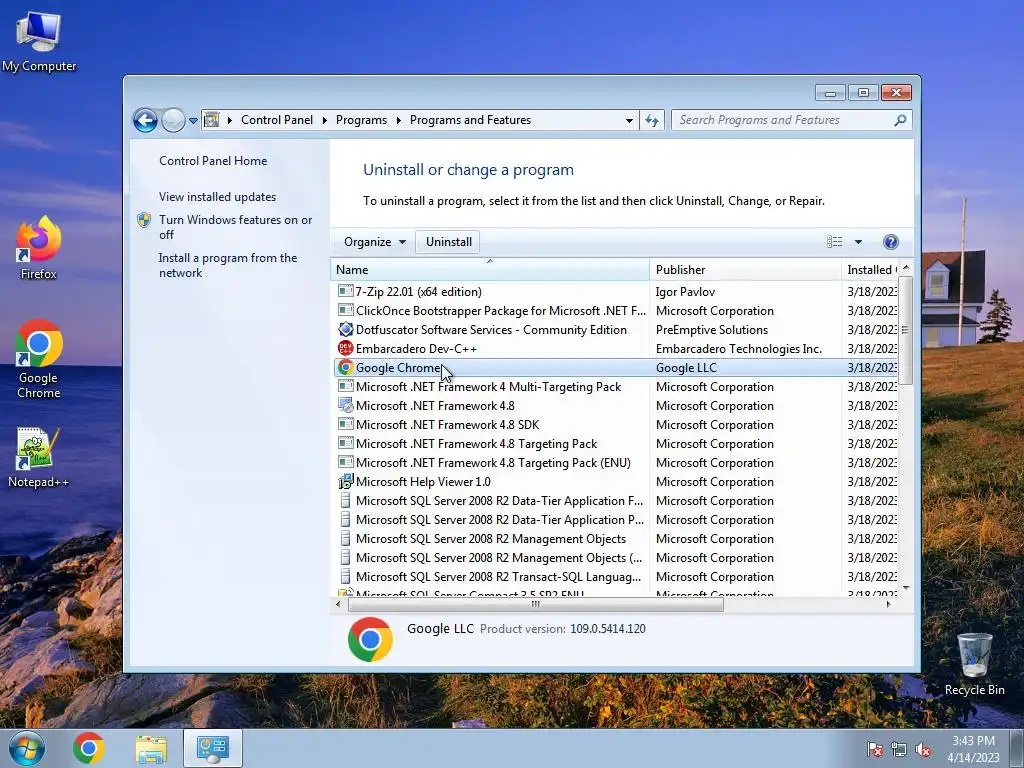The width and height of the screenshot is (1024, 768).
Task: Expand arrow after Programs breadcrumb
Action: pyautogui.click(x=398, y=120)
